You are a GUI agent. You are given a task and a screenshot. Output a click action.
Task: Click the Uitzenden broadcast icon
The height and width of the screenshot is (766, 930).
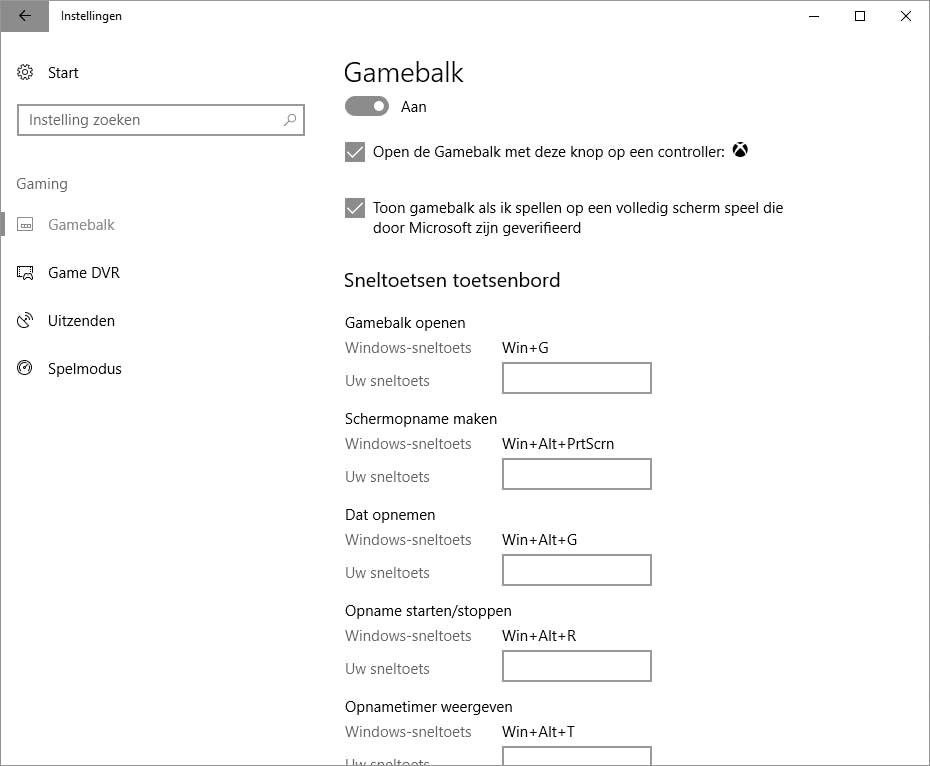pos(26,321)
